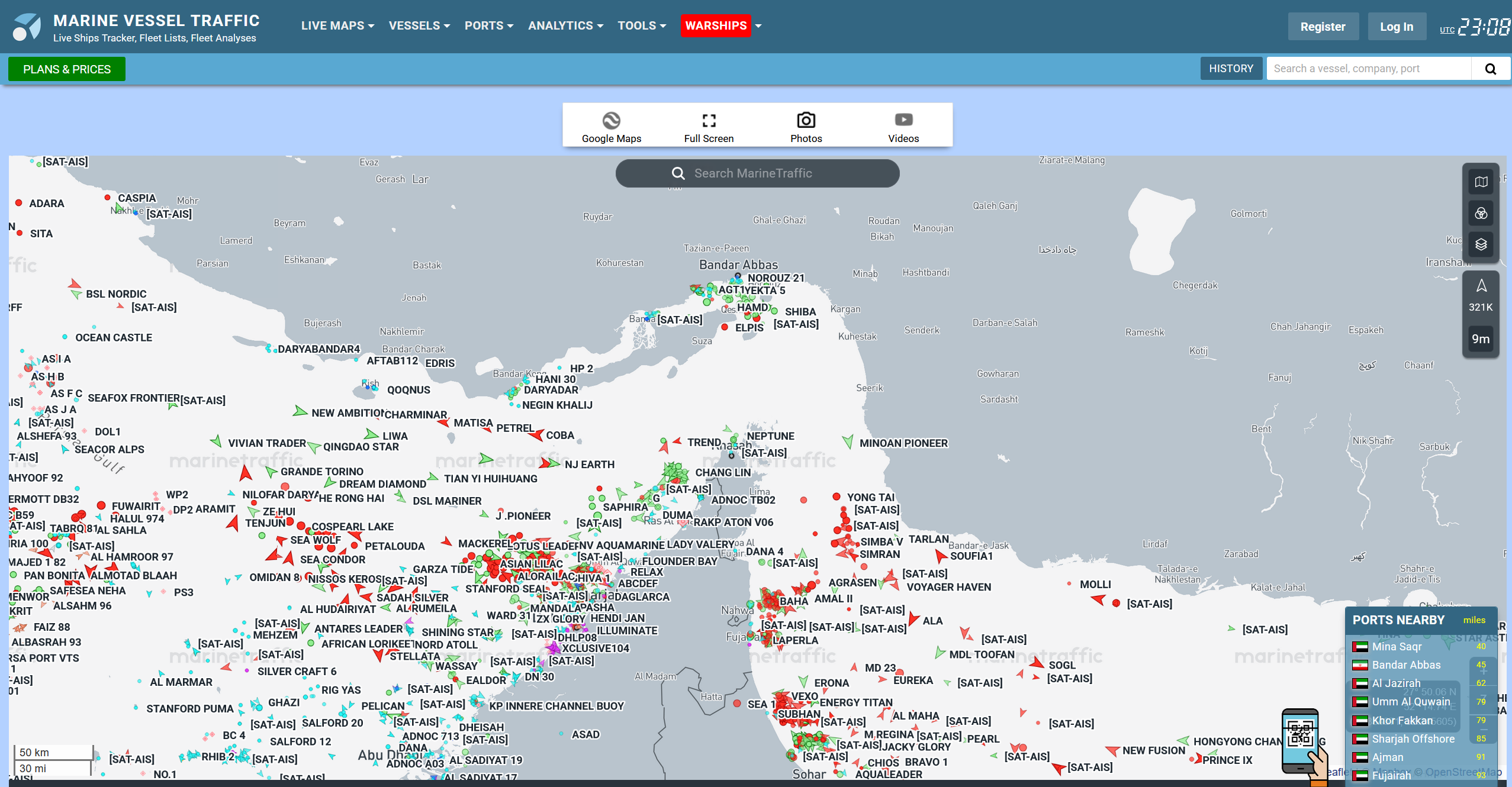The image size is (1512, 787).
Task: Toggle ports distance unit 'miles'
Action: [x=1474, y=620]
